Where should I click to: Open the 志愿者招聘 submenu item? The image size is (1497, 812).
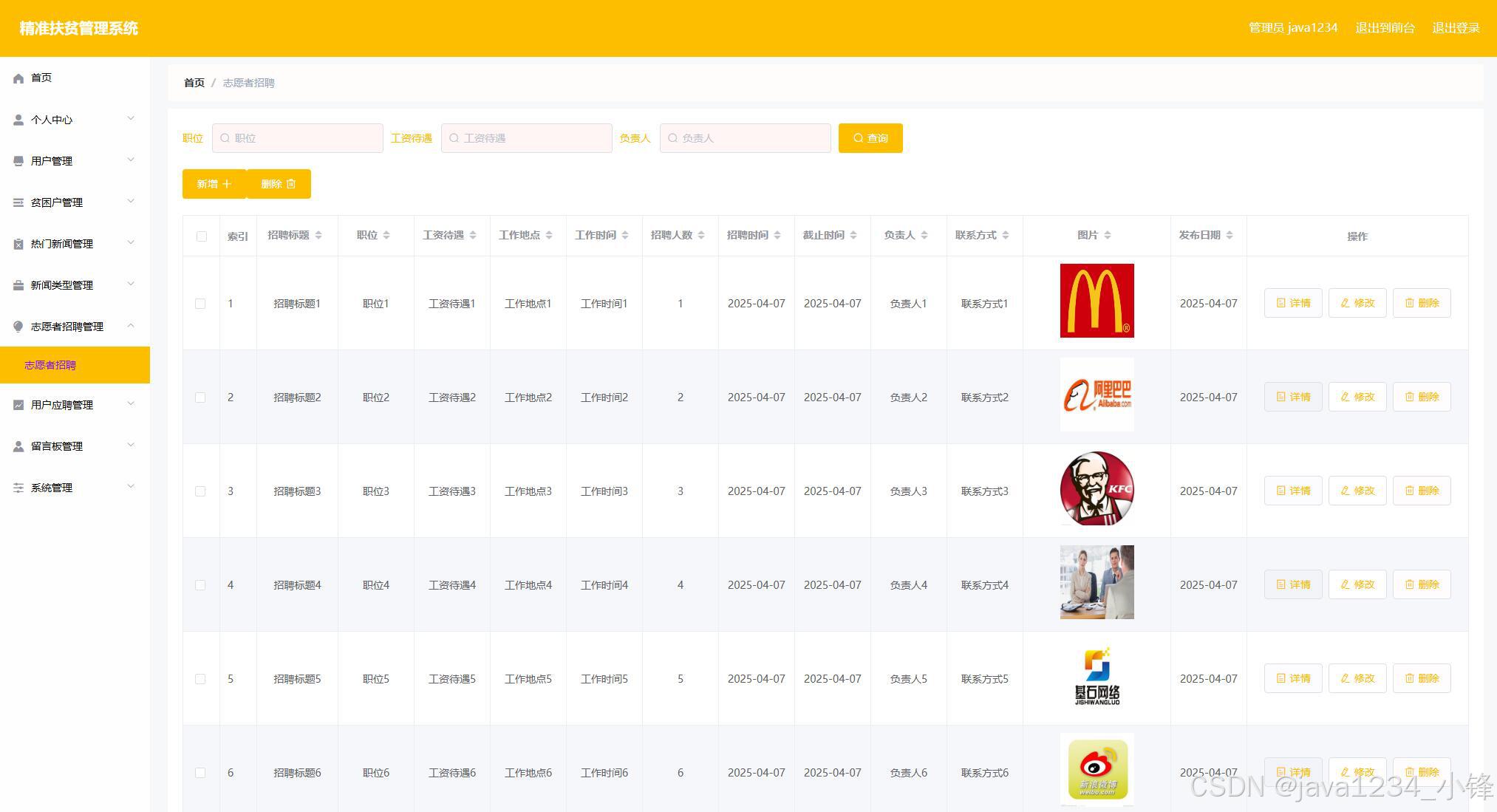(x=50, y=365)
